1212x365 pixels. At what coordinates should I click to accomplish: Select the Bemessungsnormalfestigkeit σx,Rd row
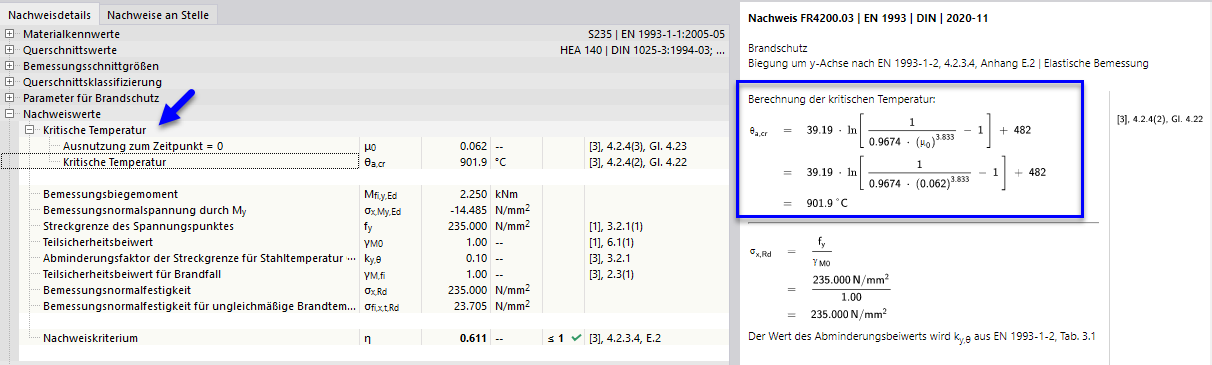pos(367,290)
